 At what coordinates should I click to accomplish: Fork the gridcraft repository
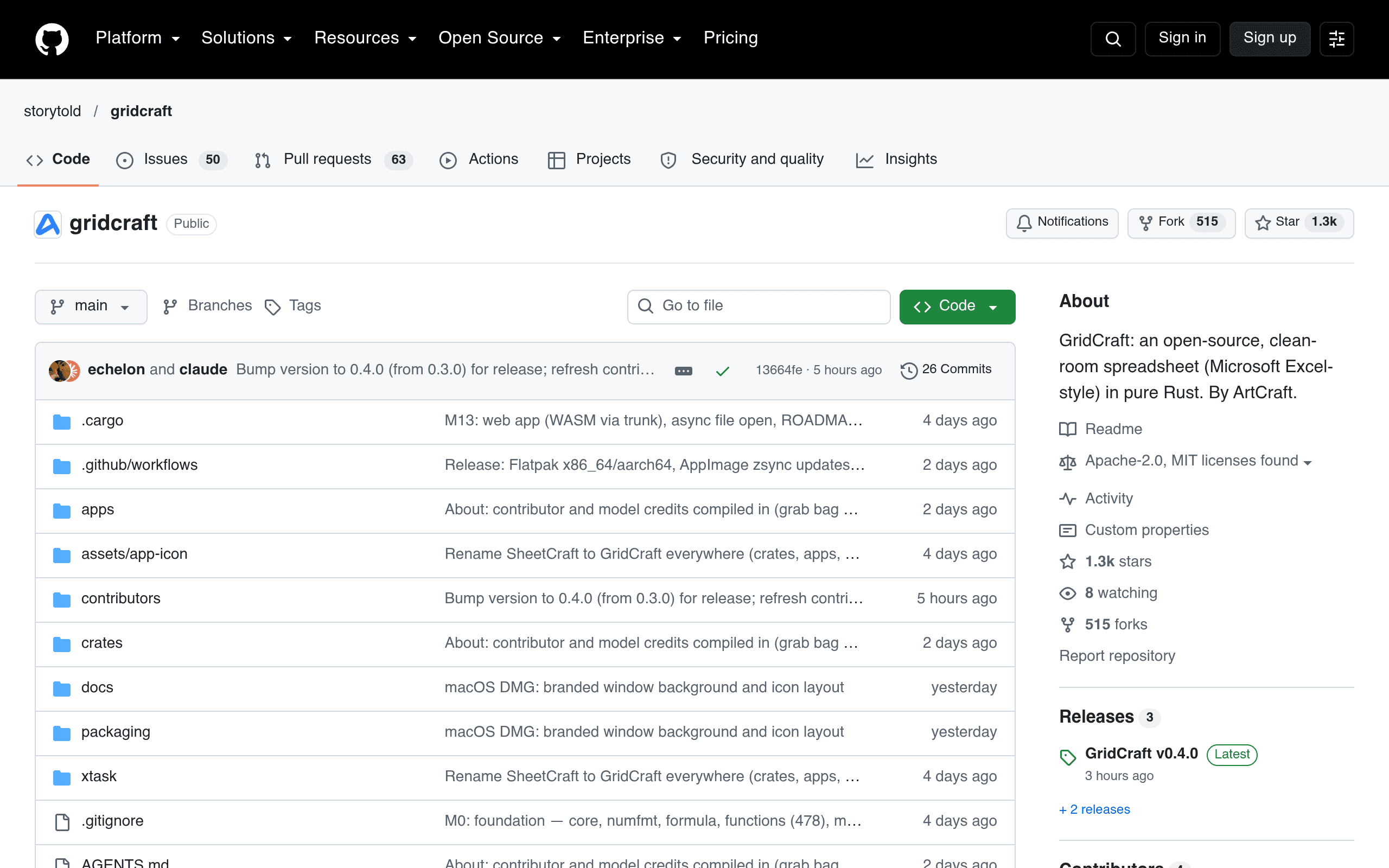pos(1181,223)
